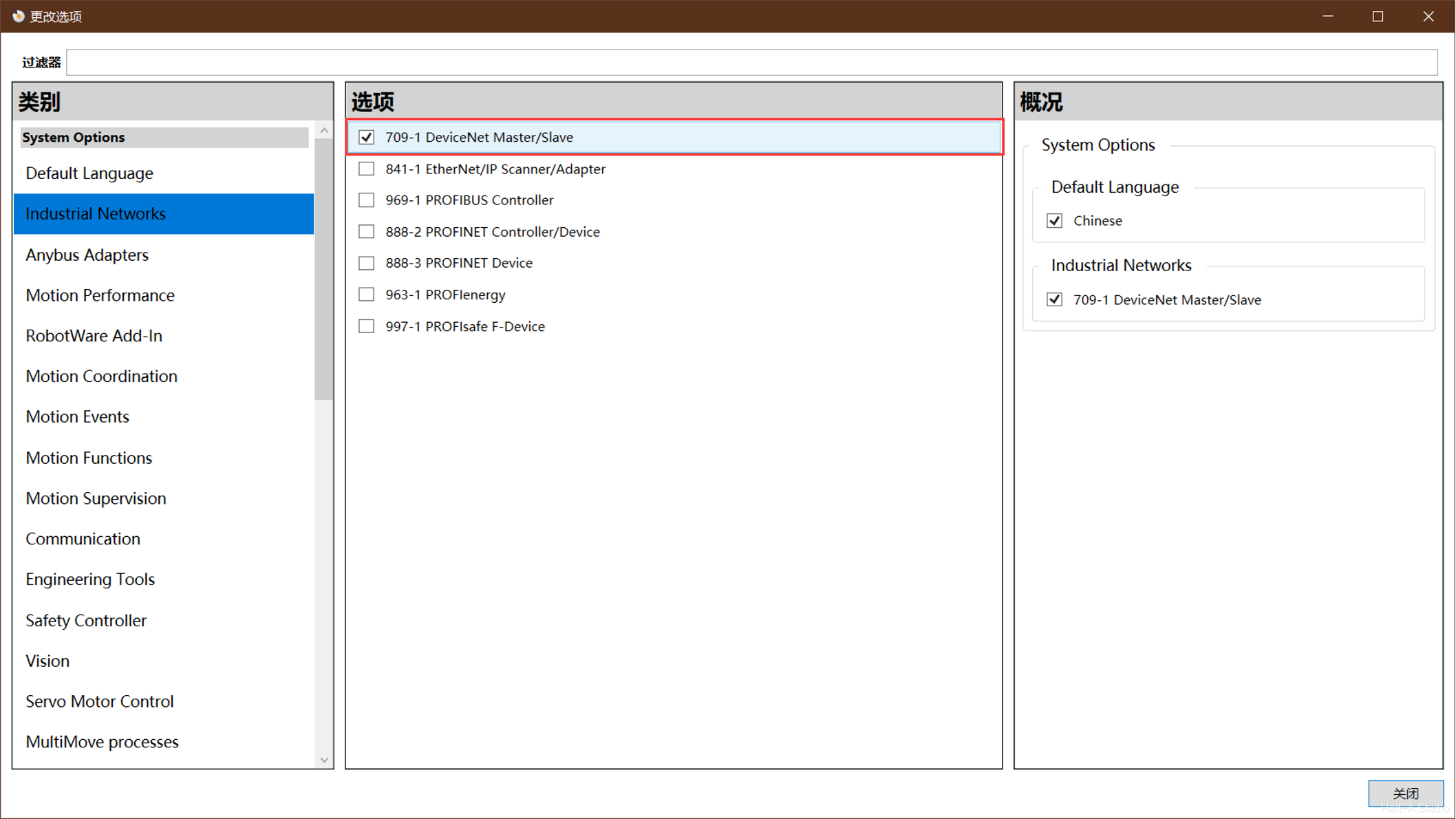Click the app icon in title bar

coord(18,16)
